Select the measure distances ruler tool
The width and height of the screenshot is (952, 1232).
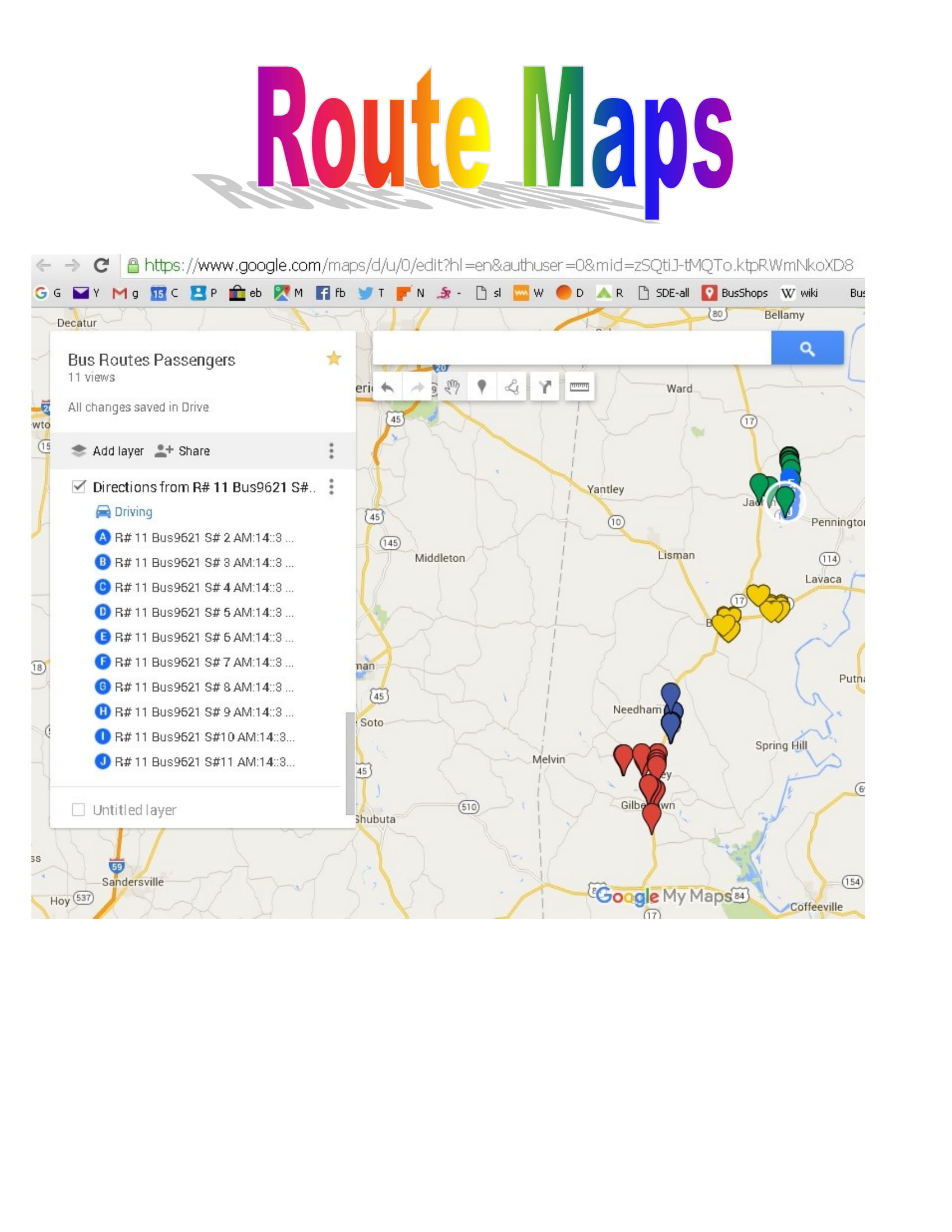click(580, 387)
